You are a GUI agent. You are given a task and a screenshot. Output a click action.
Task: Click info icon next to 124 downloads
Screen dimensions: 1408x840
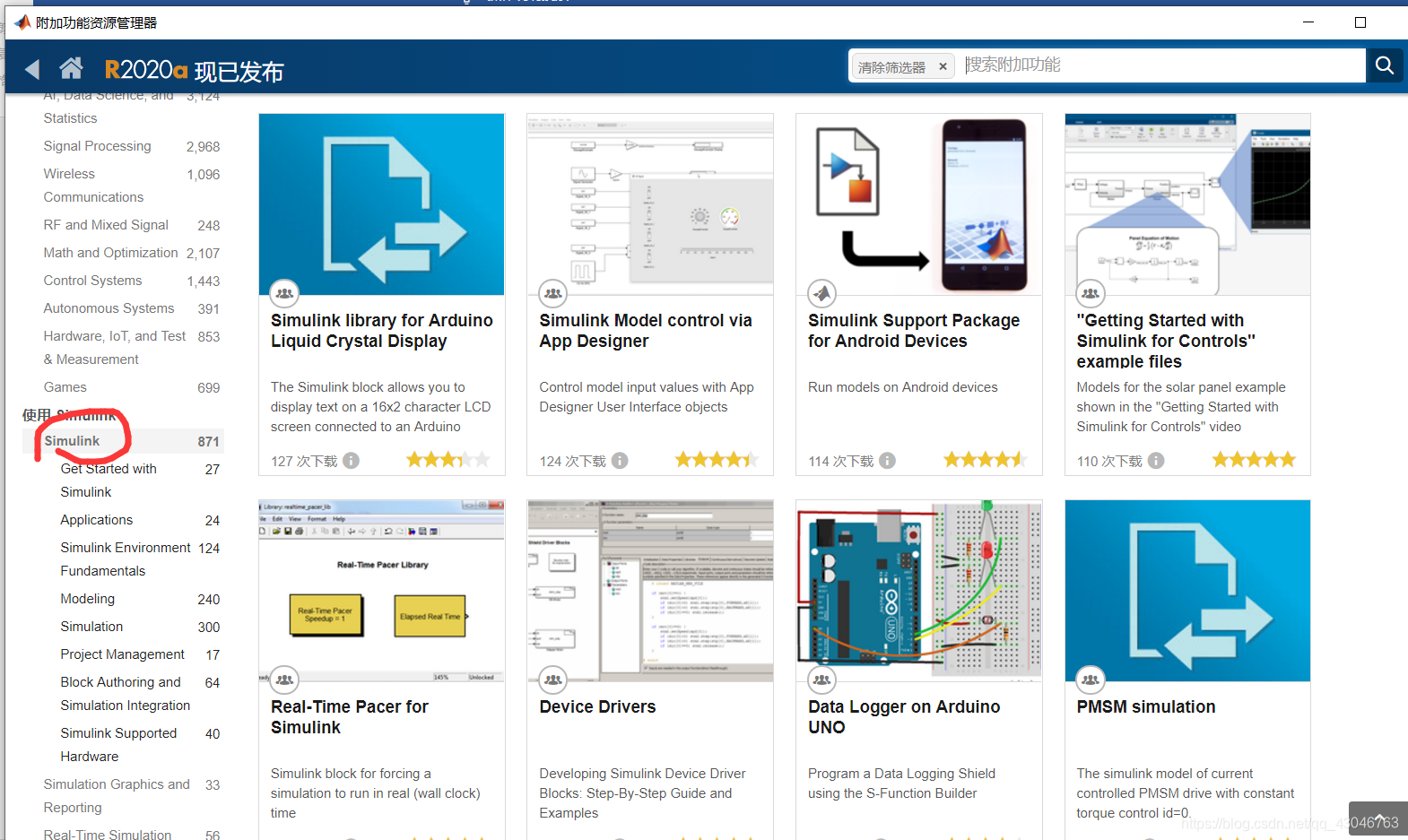[x=620, y=461]
